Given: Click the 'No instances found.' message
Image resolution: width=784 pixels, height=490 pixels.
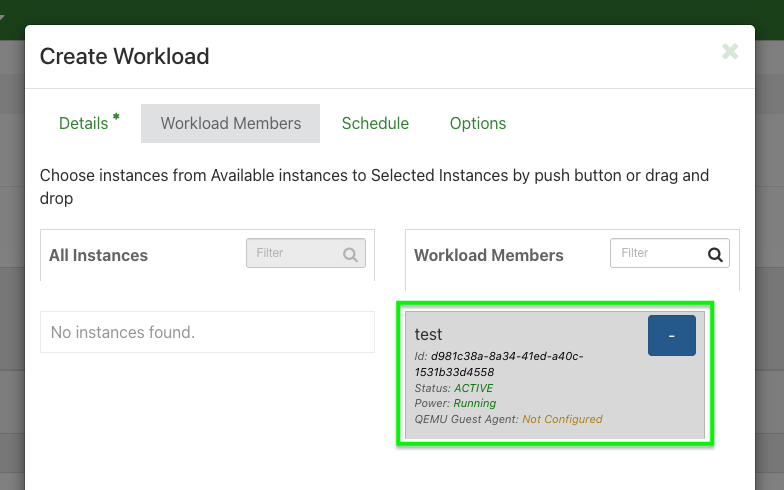Looking at the screenshot, I should point(123,332).
